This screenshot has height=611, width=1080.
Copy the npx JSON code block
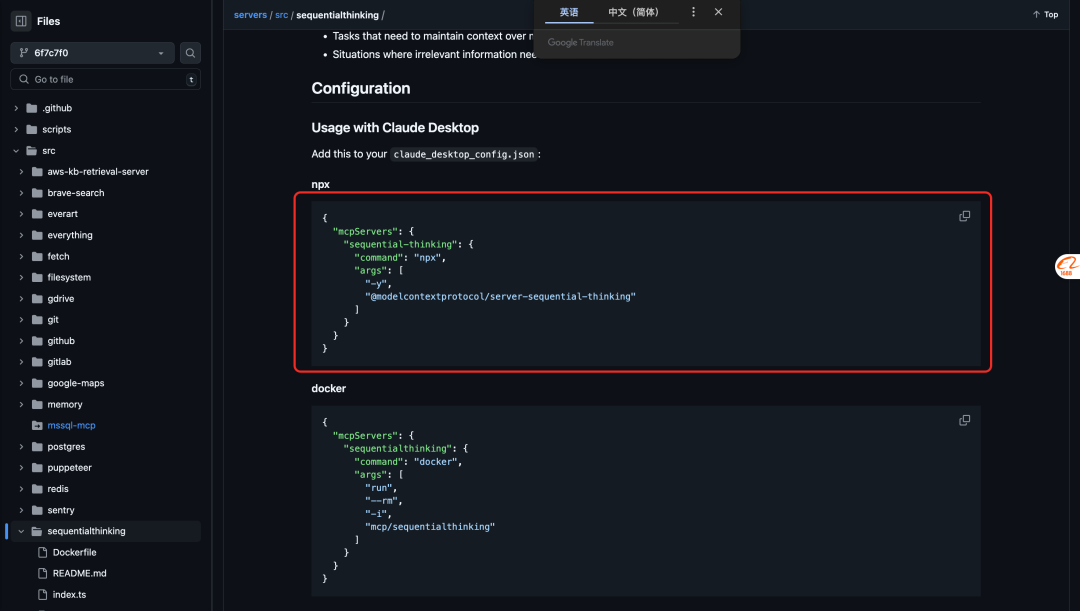point(964,216)
